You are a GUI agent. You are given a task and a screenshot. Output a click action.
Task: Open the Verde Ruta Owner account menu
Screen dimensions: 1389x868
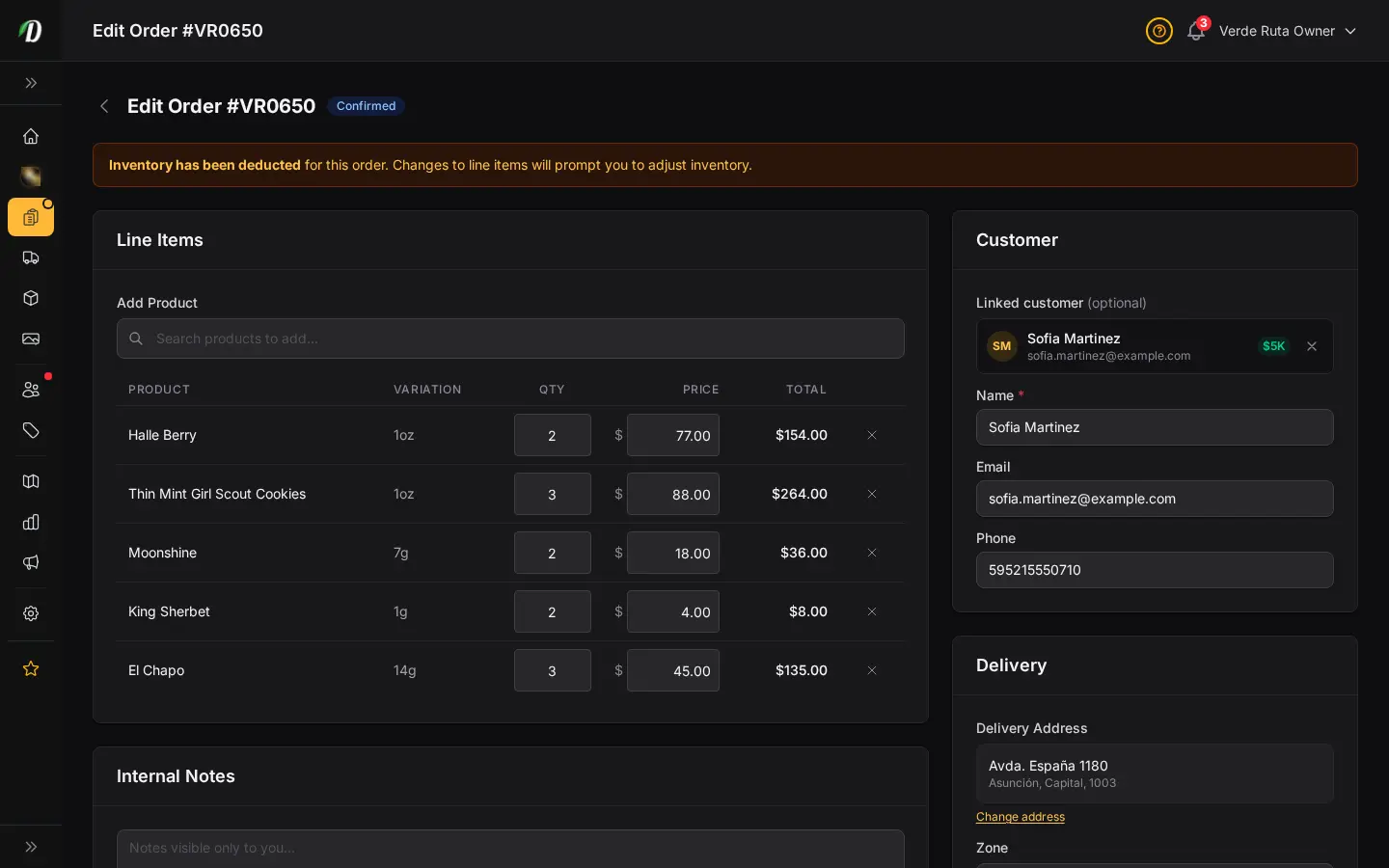pos(1288,31)
